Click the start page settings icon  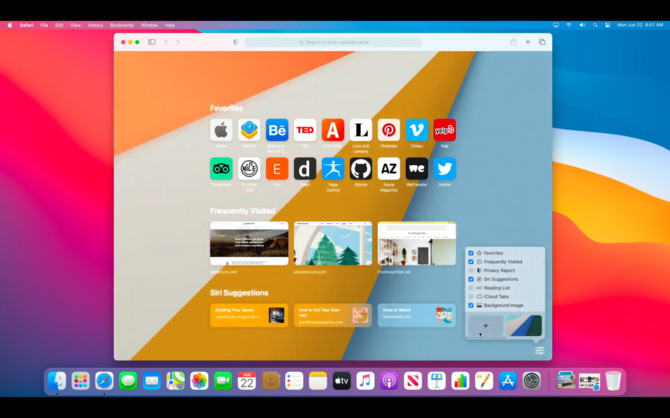539,351
